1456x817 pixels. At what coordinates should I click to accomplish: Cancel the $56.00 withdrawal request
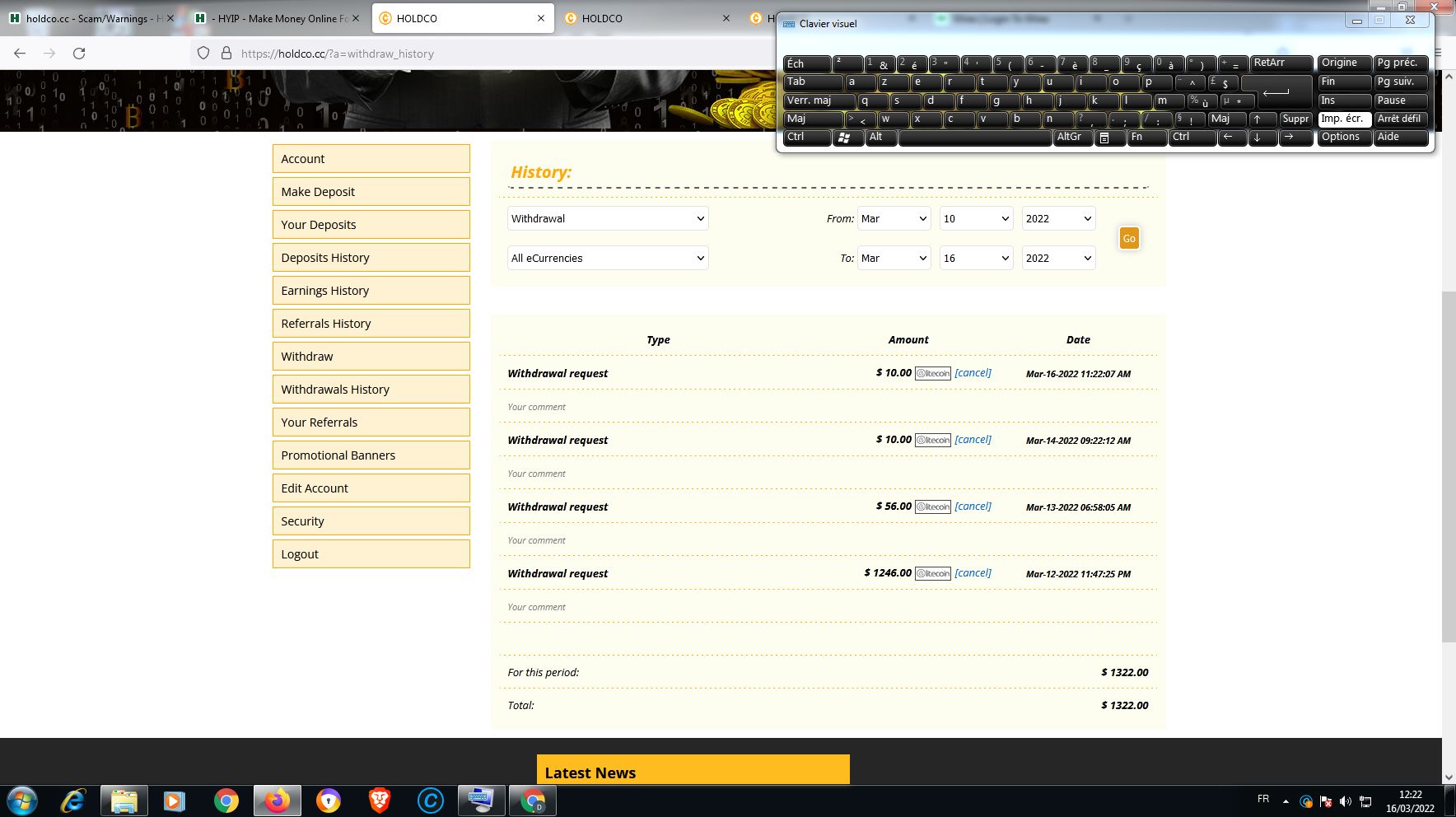point(973,507)
